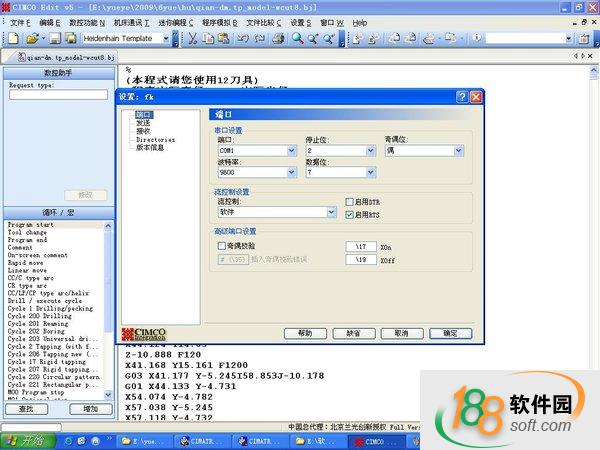The width and height of the screenshot is (600, 450).
Task: Click the scissors cut icon
Action: [x=193, y=38]
